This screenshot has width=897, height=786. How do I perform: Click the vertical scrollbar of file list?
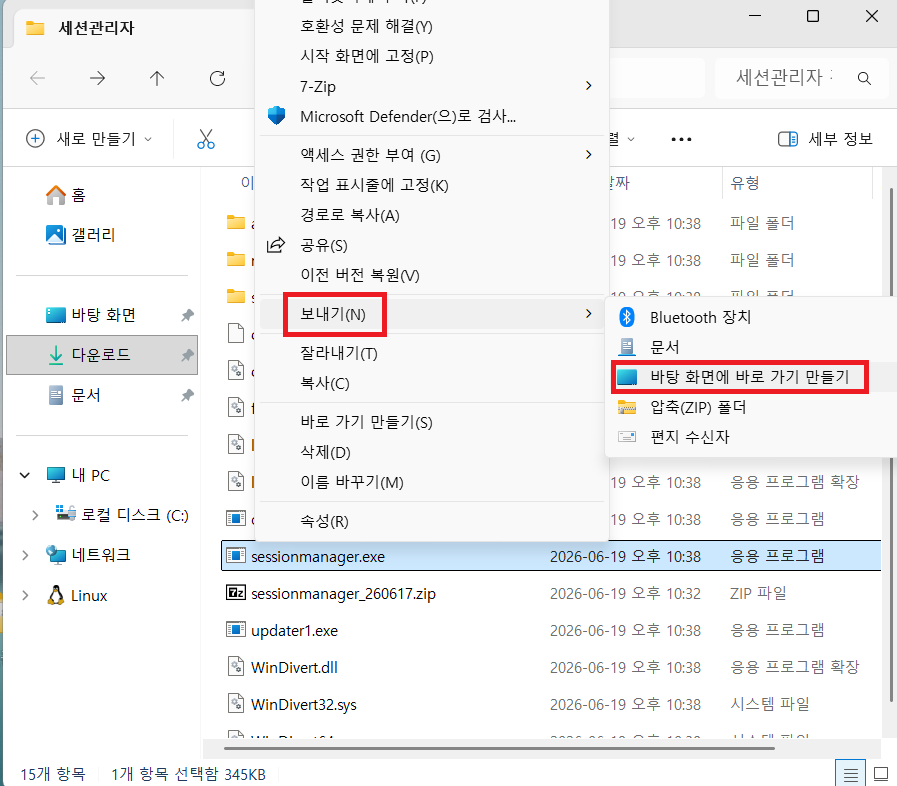tap(890, 444)
